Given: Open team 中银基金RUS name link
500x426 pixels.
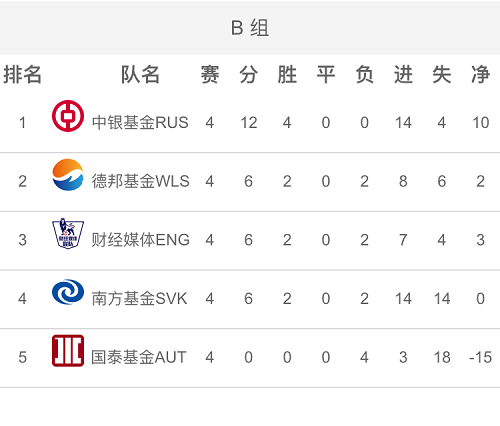Looking at the screenshot, I should 140,122.
